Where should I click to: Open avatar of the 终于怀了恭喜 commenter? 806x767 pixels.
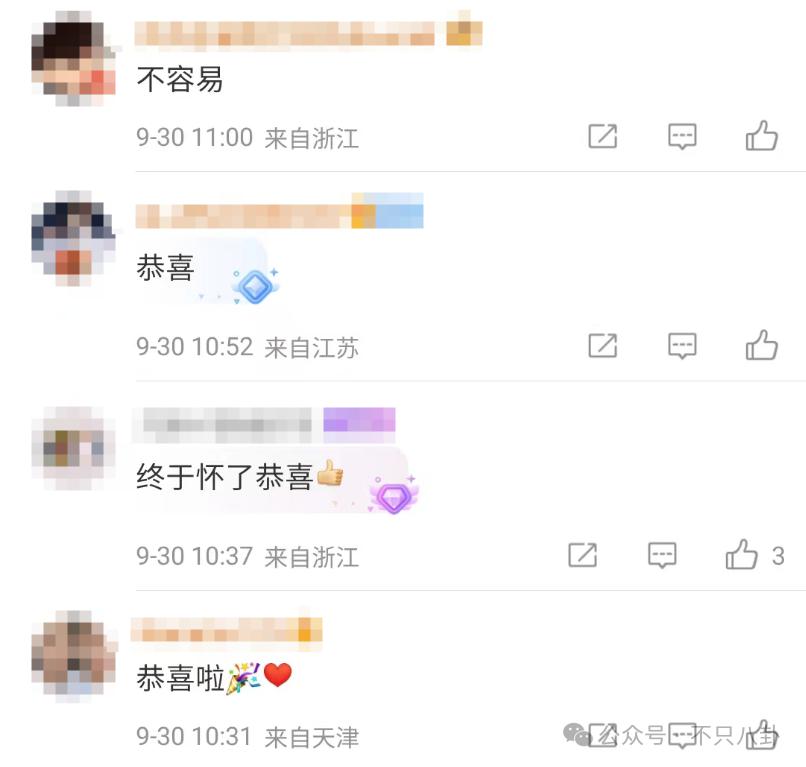point(74,448)
